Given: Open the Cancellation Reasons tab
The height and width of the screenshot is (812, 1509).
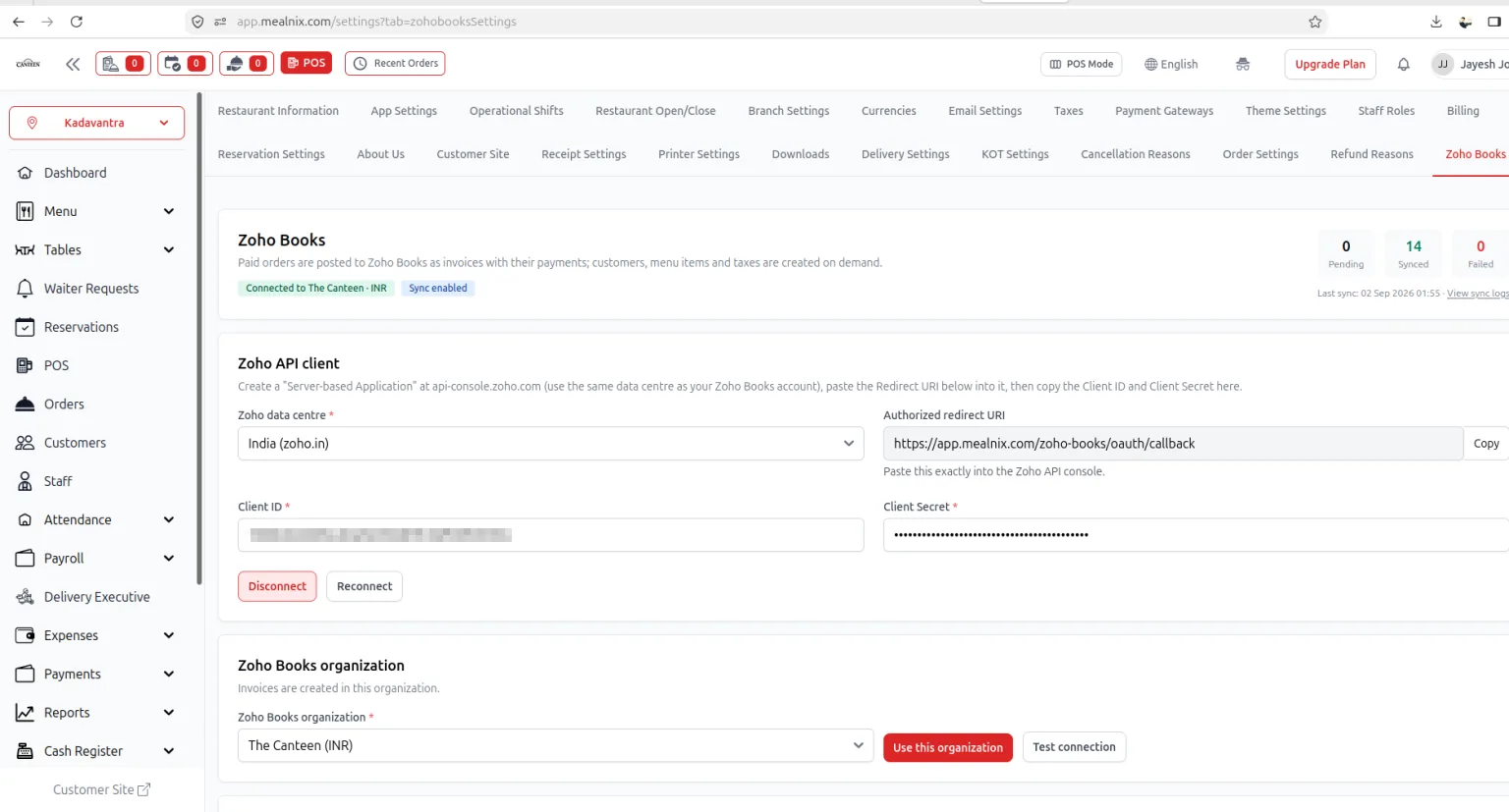Looking at the screenshot, I should click(x=1136, y=154).
